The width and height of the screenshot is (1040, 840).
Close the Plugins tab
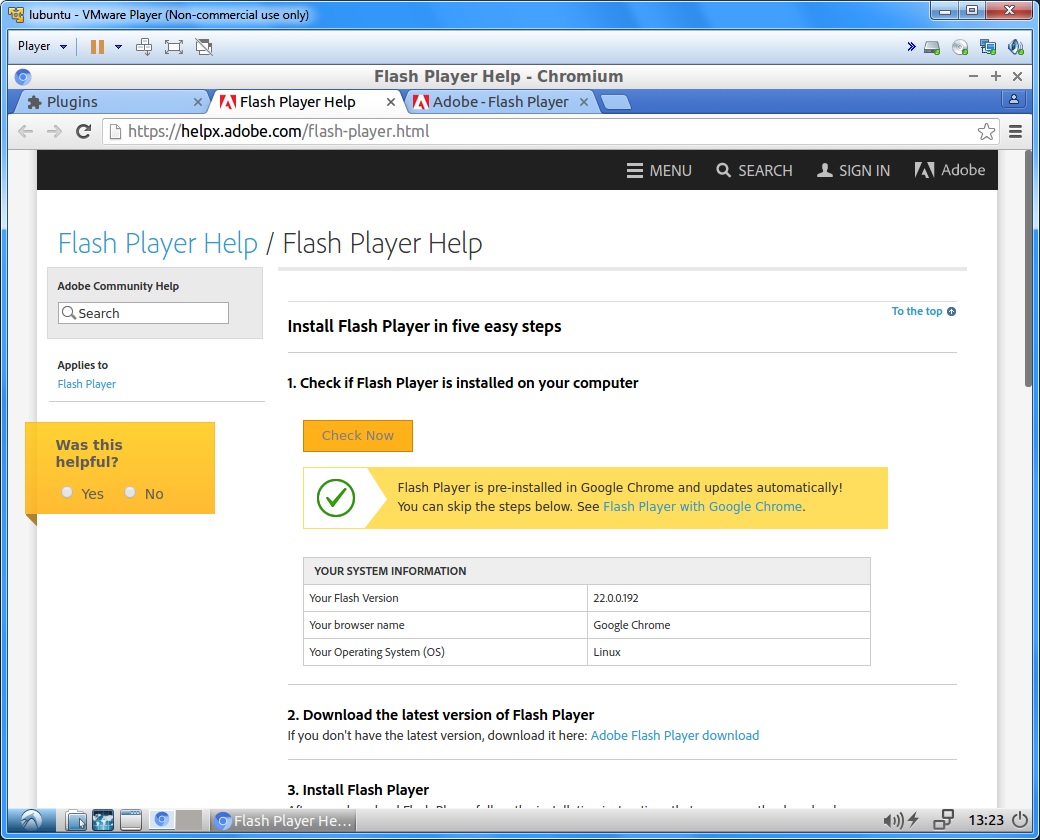coord(198,102)
